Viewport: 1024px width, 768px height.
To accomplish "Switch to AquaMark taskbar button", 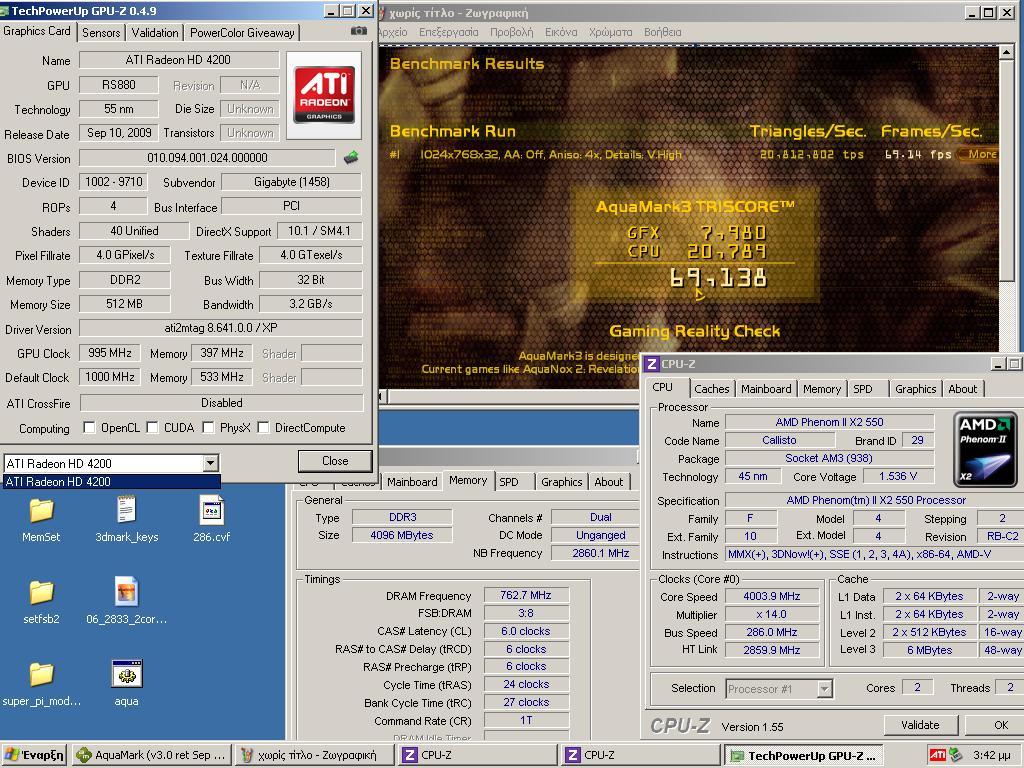I will [x=151, y=755].
